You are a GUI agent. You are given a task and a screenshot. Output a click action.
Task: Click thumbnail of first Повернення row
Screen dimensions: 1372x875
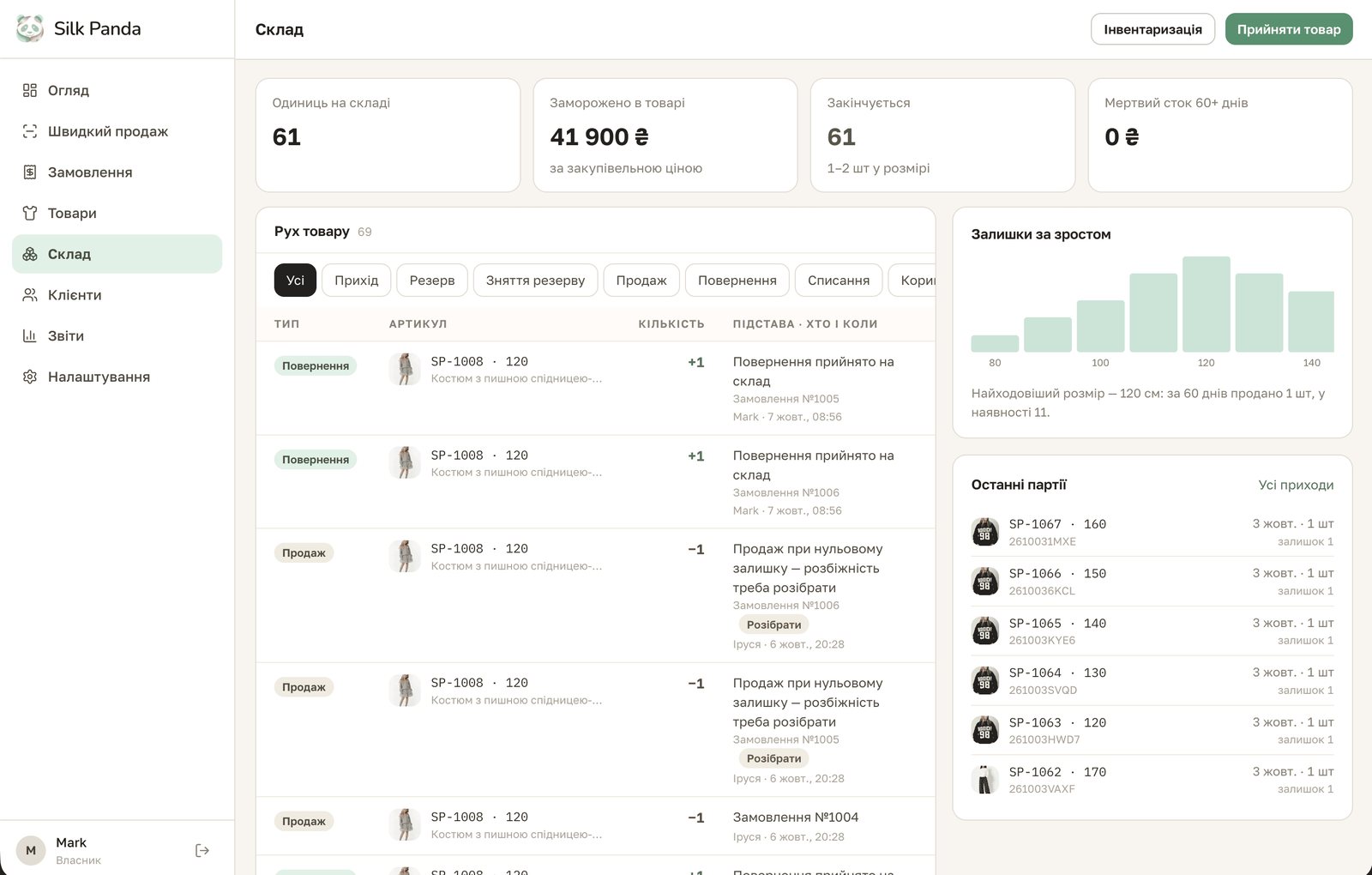(x=405, y=369)
